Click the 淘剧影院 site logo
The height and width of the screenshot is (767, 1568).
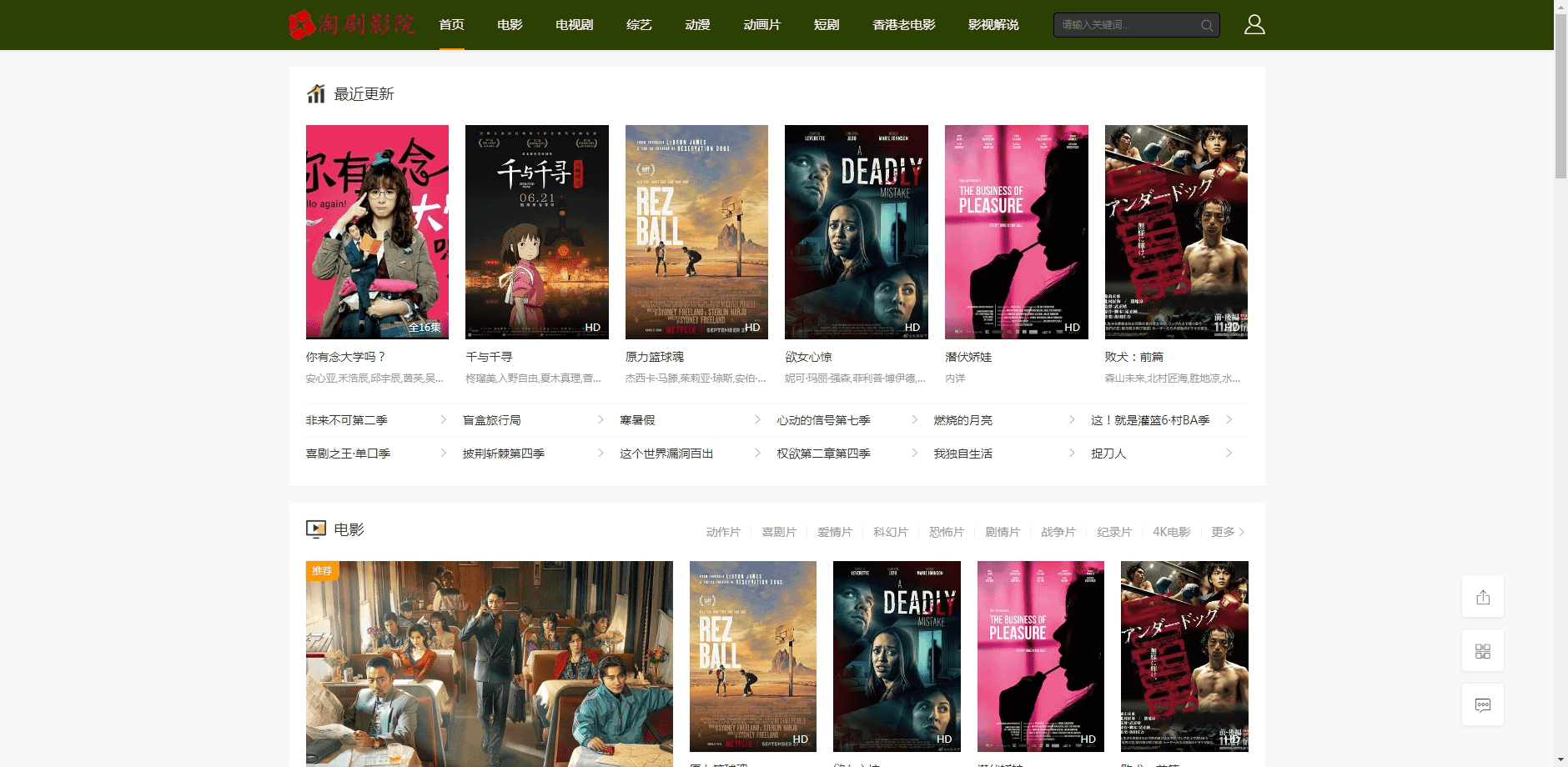tap(351, 24)
